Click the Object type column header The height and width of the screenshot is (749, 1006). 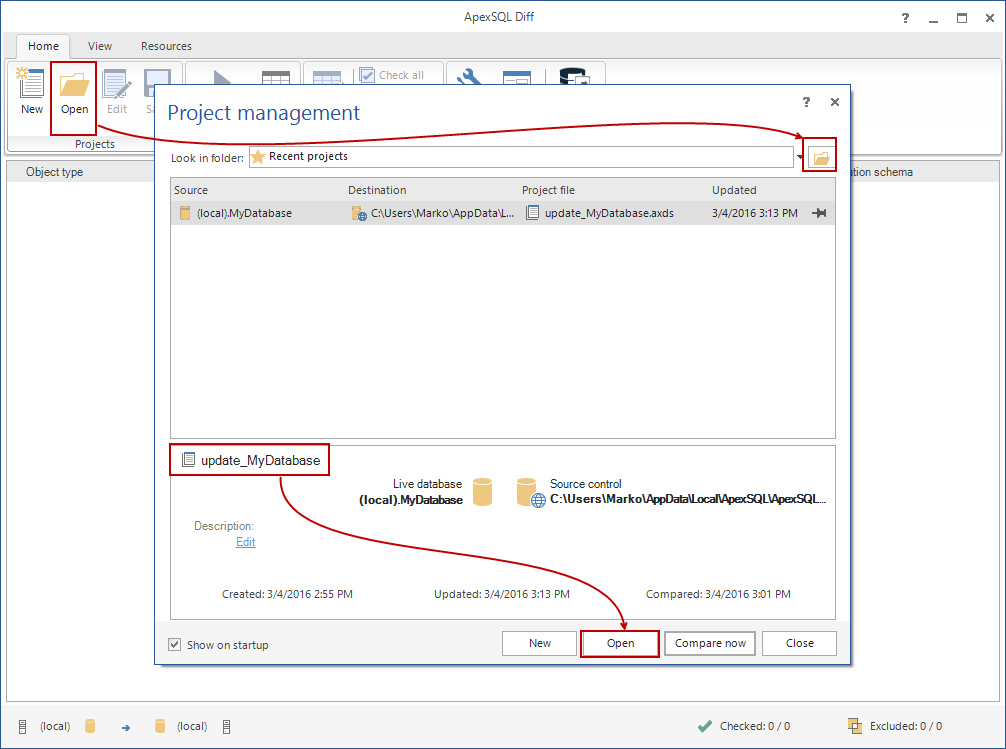pos(55,172)
